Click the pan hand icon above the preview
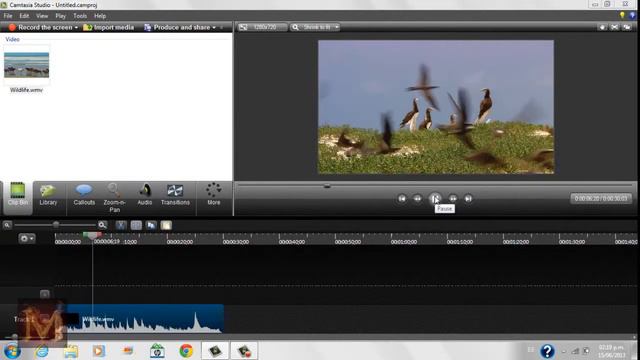 [602, 27]
